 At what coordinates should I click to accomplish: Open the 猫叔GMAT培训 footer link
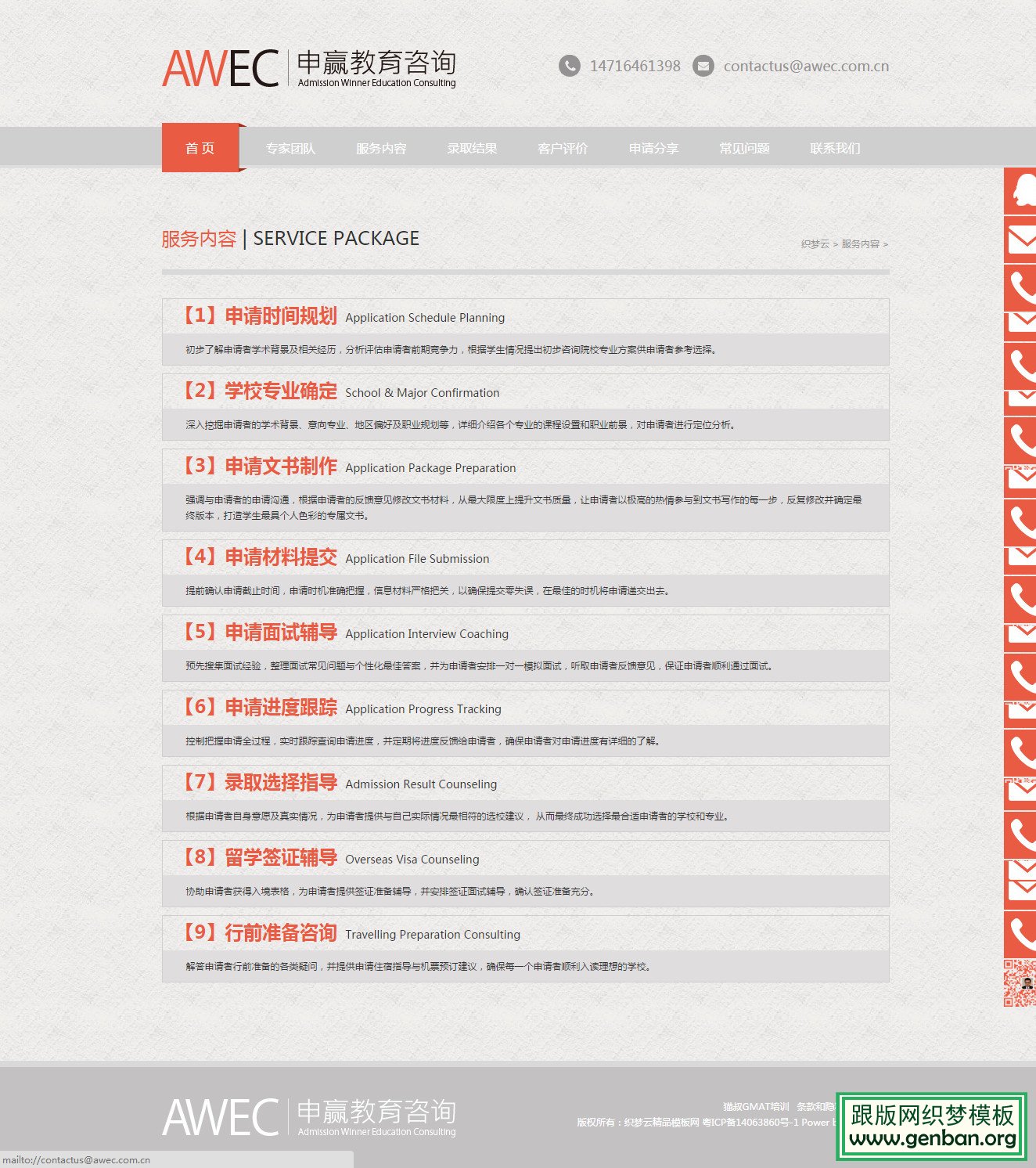point(756,1107)
